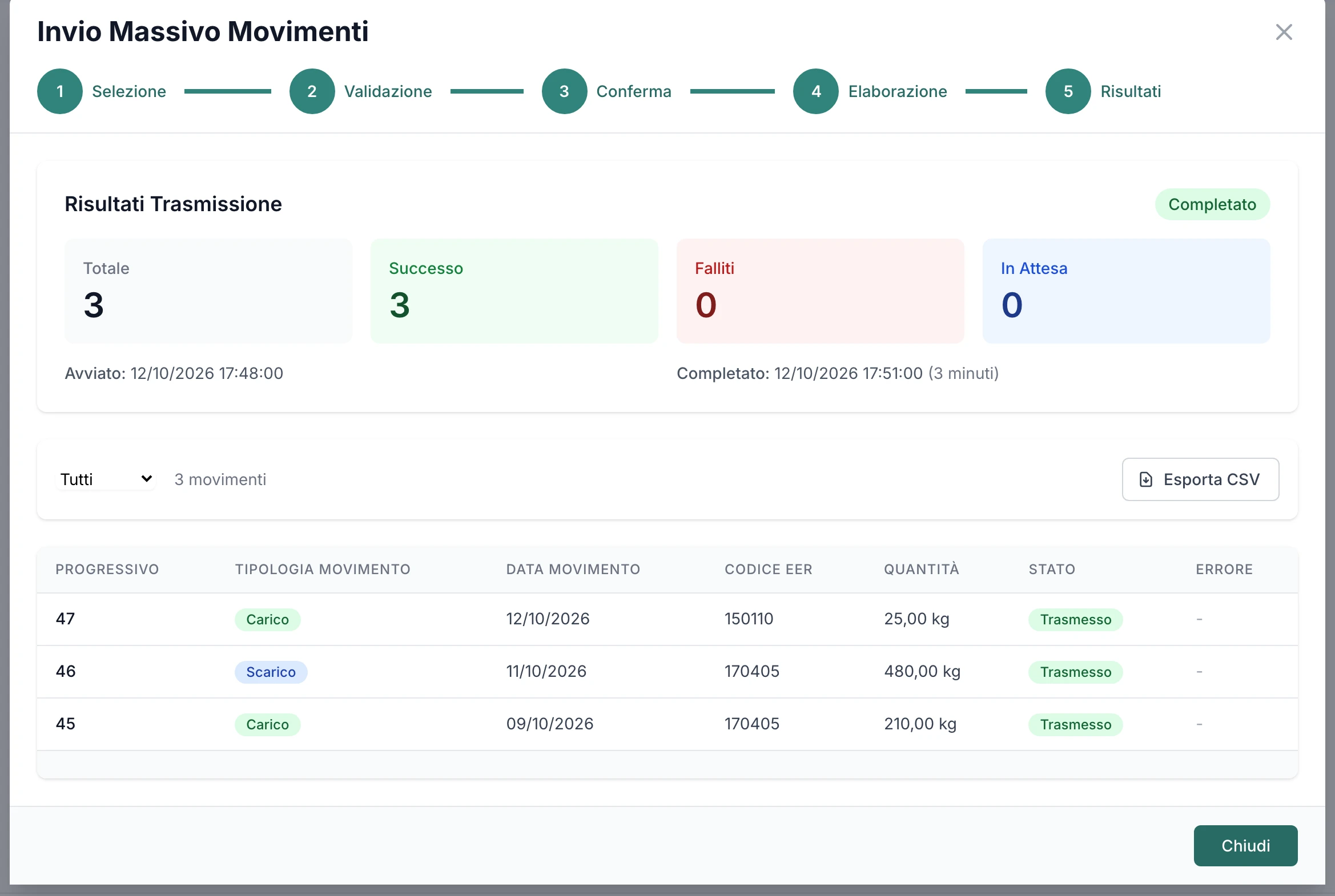Click date 11/10/2026 in the table
The image size is (1335, 896).
pyautogui.click(x=546, y=671)
